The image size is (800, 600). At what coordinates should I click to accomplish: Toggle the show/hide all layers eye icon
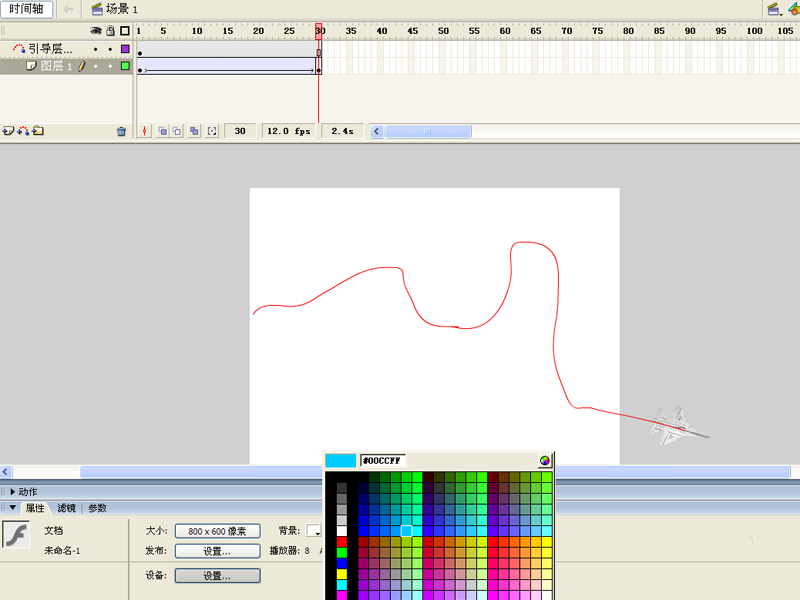tap(96, 31)
